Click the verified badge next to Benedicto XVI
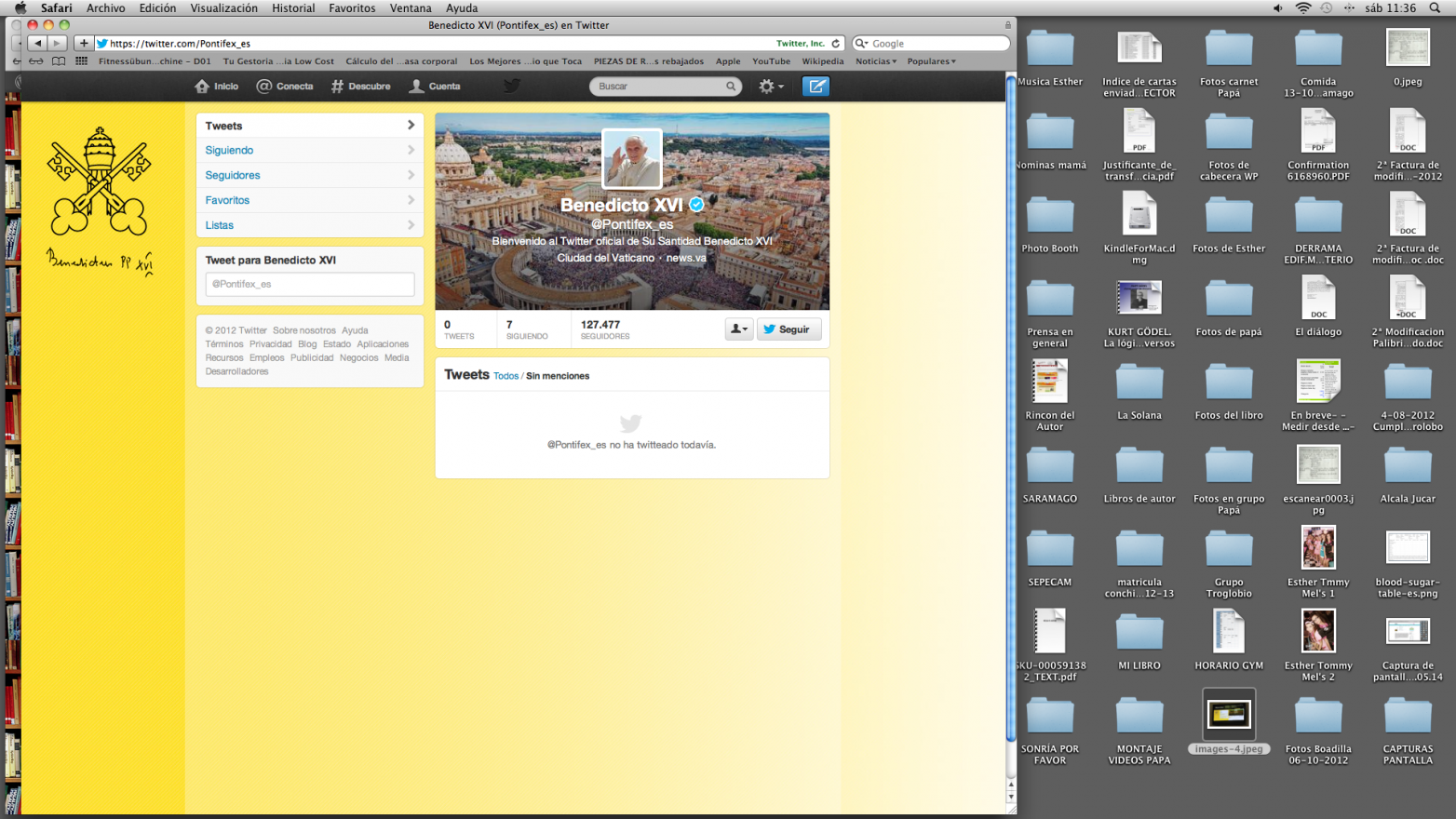This screenshot has width=1456, height=819. coord(696,205)
